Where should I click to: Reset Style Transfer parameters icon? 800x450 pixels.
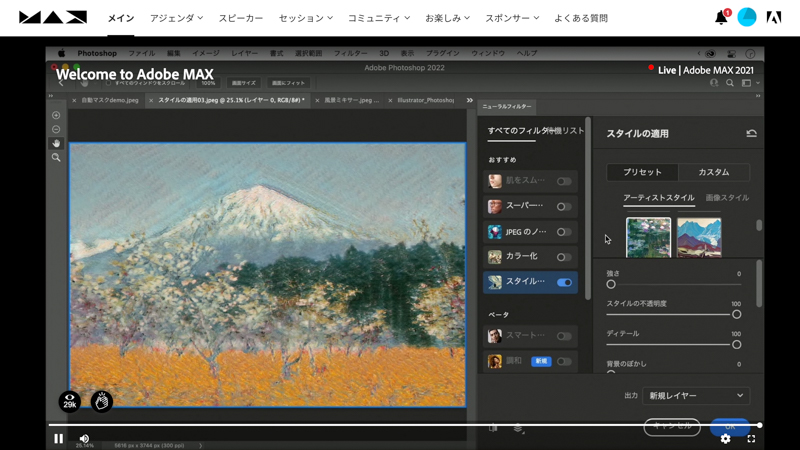[x=751, y=134]
